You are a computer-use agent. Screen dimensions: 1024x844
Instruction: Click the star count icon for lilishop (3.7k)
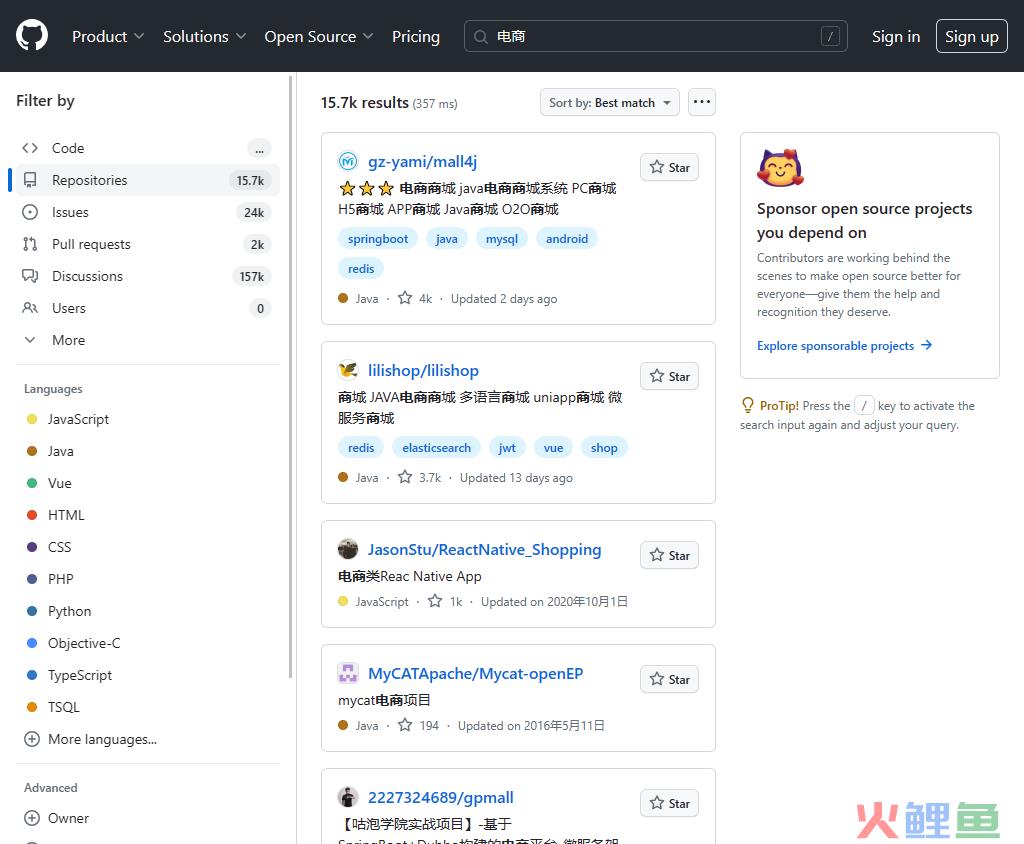coord(405,478)
